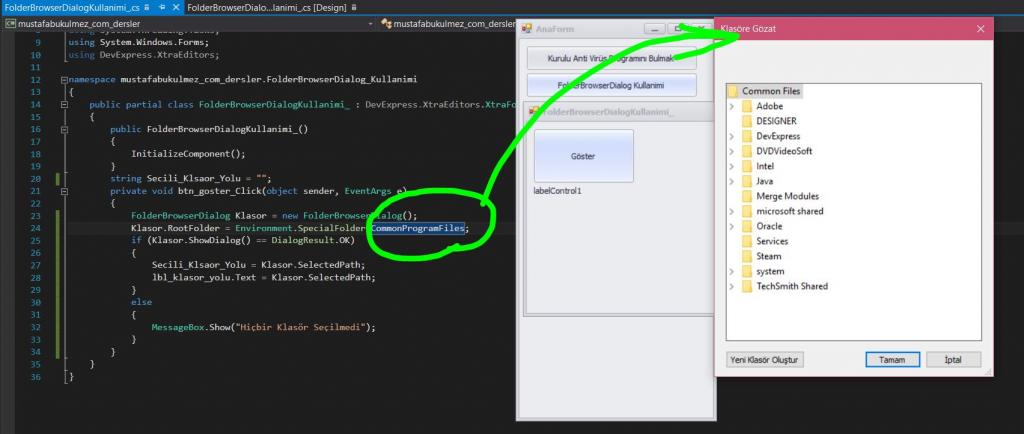The width and height of the screenshot is (1024, 434).
Task: Click the labelControl1 label
Action: pyautogui.click(x=557, y=191)
